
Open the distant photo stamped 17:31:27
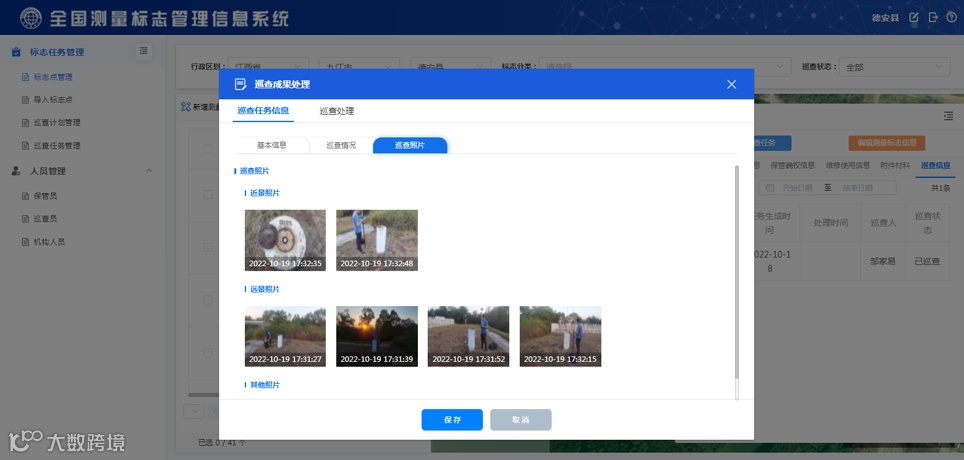pos(285,336)
